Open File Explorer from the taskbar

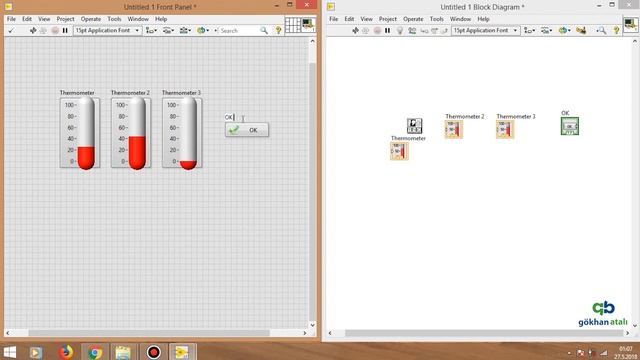[122, 352]
